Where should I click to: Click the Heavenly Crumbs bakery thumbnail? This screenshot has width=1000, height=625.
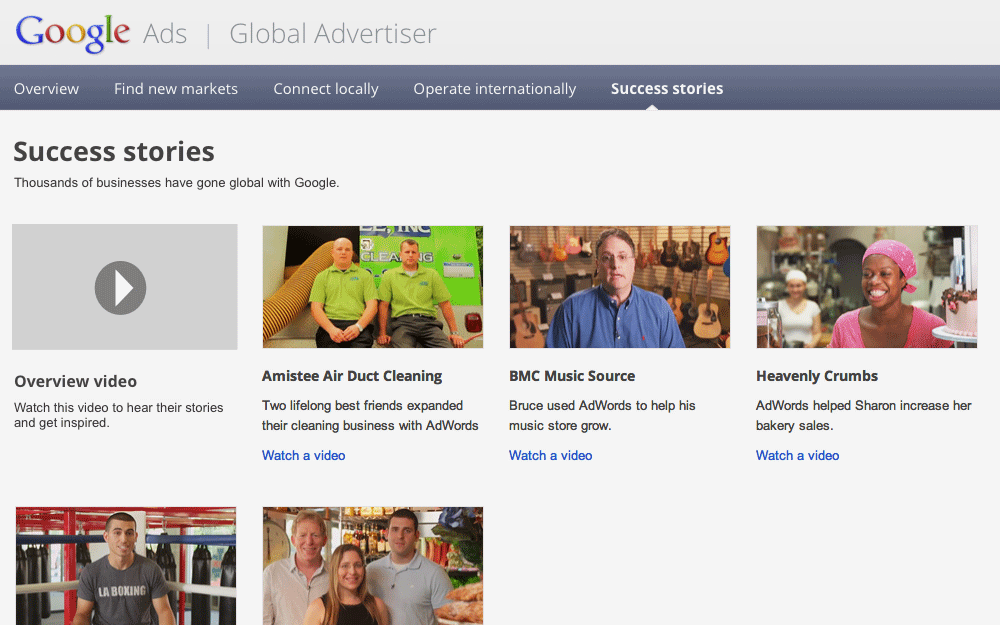pyautogui.click(x=866, y=287)
